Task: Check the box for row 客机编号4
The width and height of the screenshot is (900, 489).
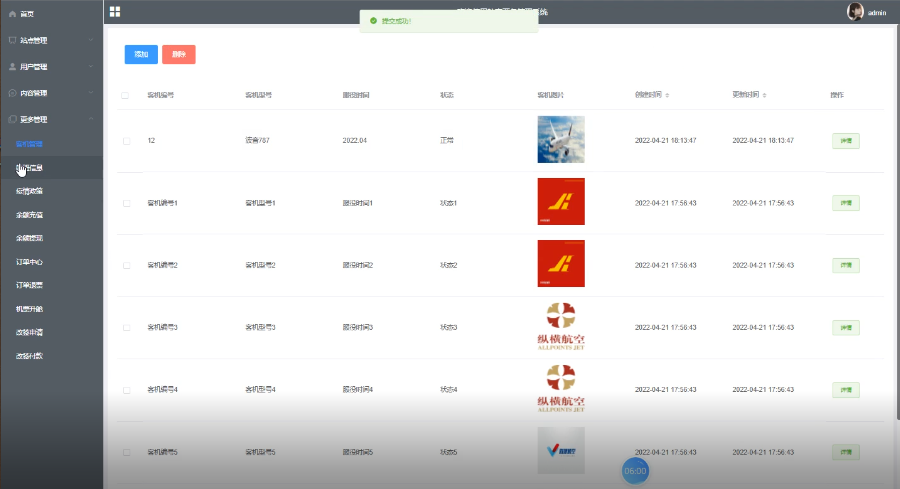Action: pyautogui.click(x=126, y=390)
